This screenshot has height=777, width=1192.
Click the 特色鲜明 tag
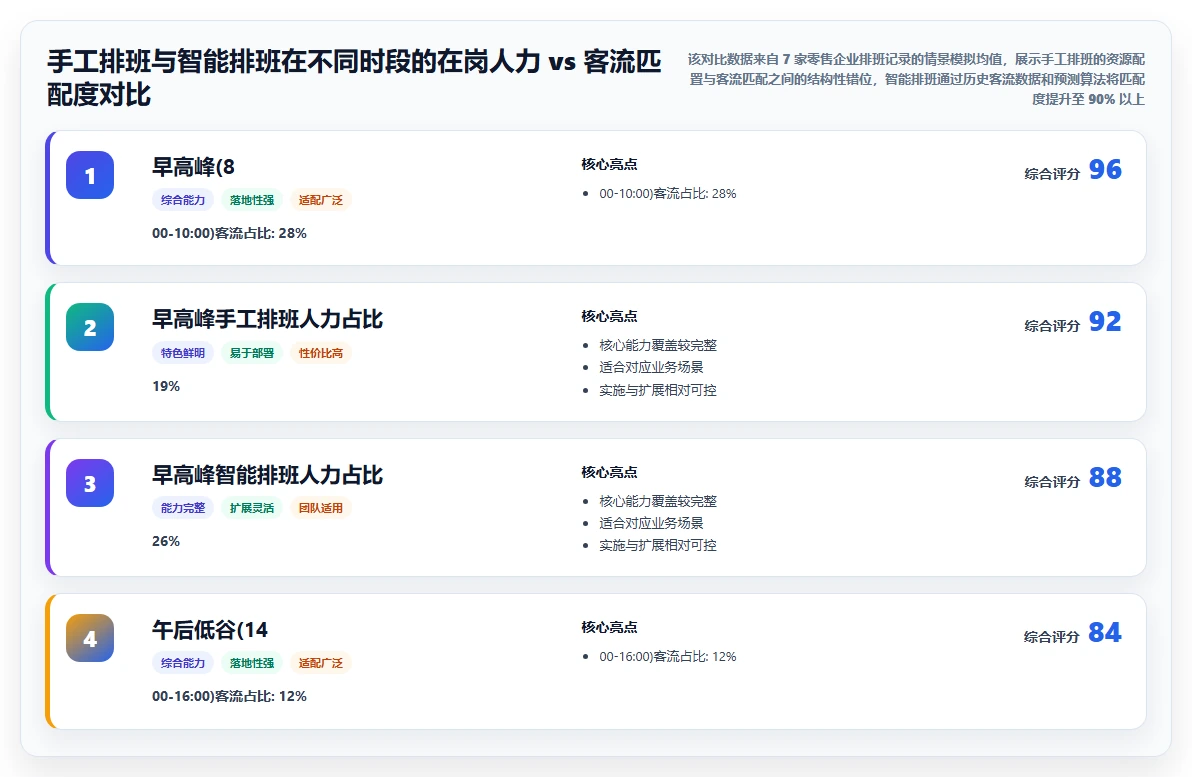[x=182, y=353]
